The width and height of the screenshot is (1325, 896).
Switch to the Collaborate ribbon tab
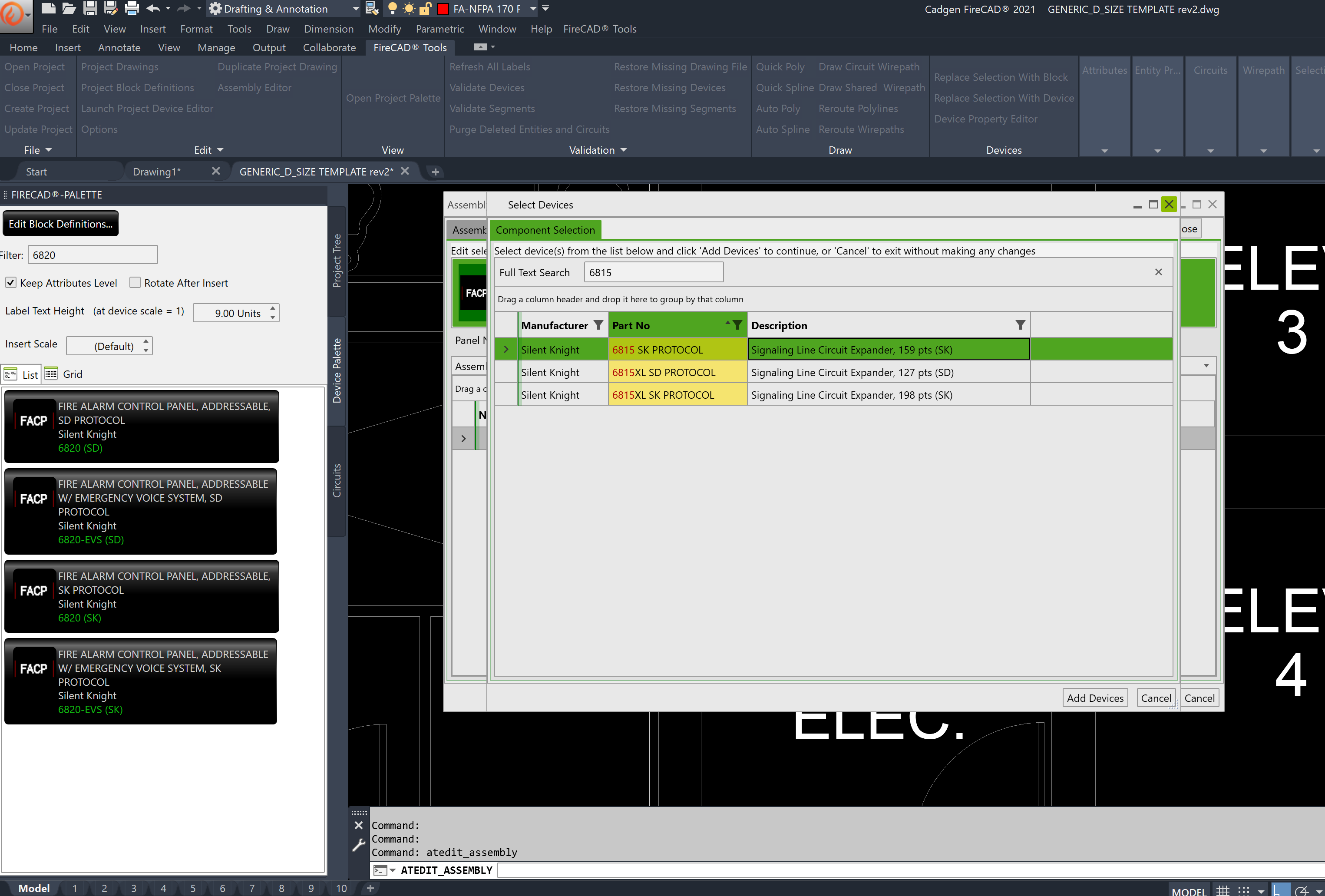click(x=329, y=47)
